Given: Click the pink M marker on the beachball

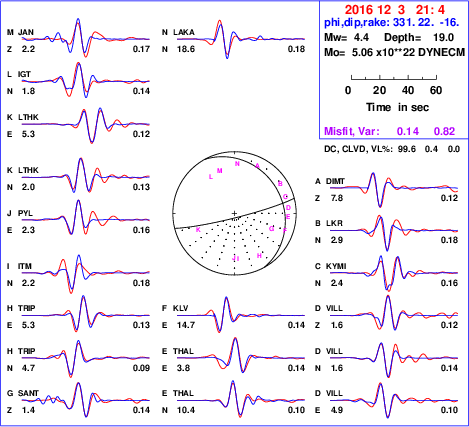Looking at the screenshot, I should point(220,171).
